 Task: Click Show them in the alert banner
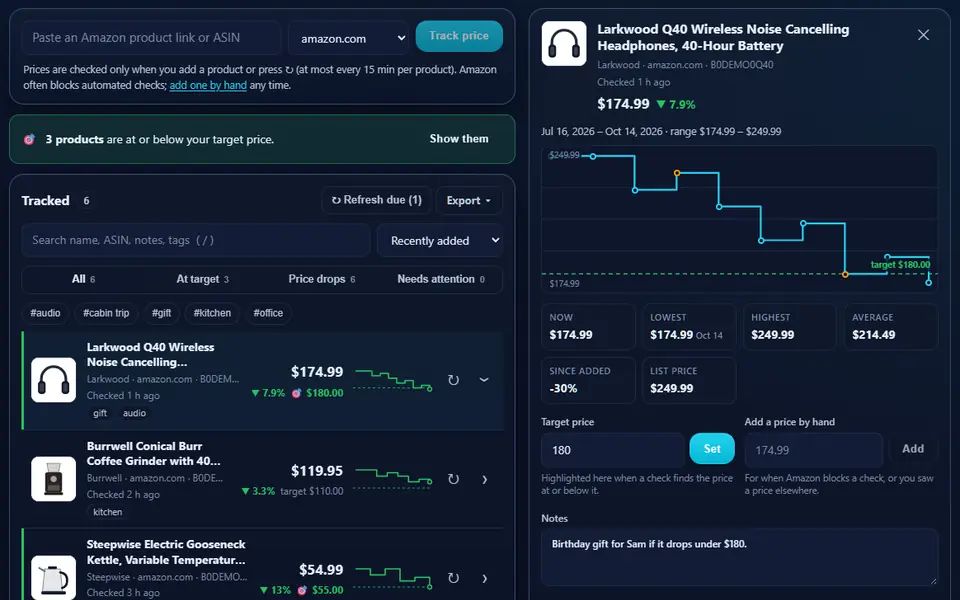pyautogui.click(x=459, y=139)
